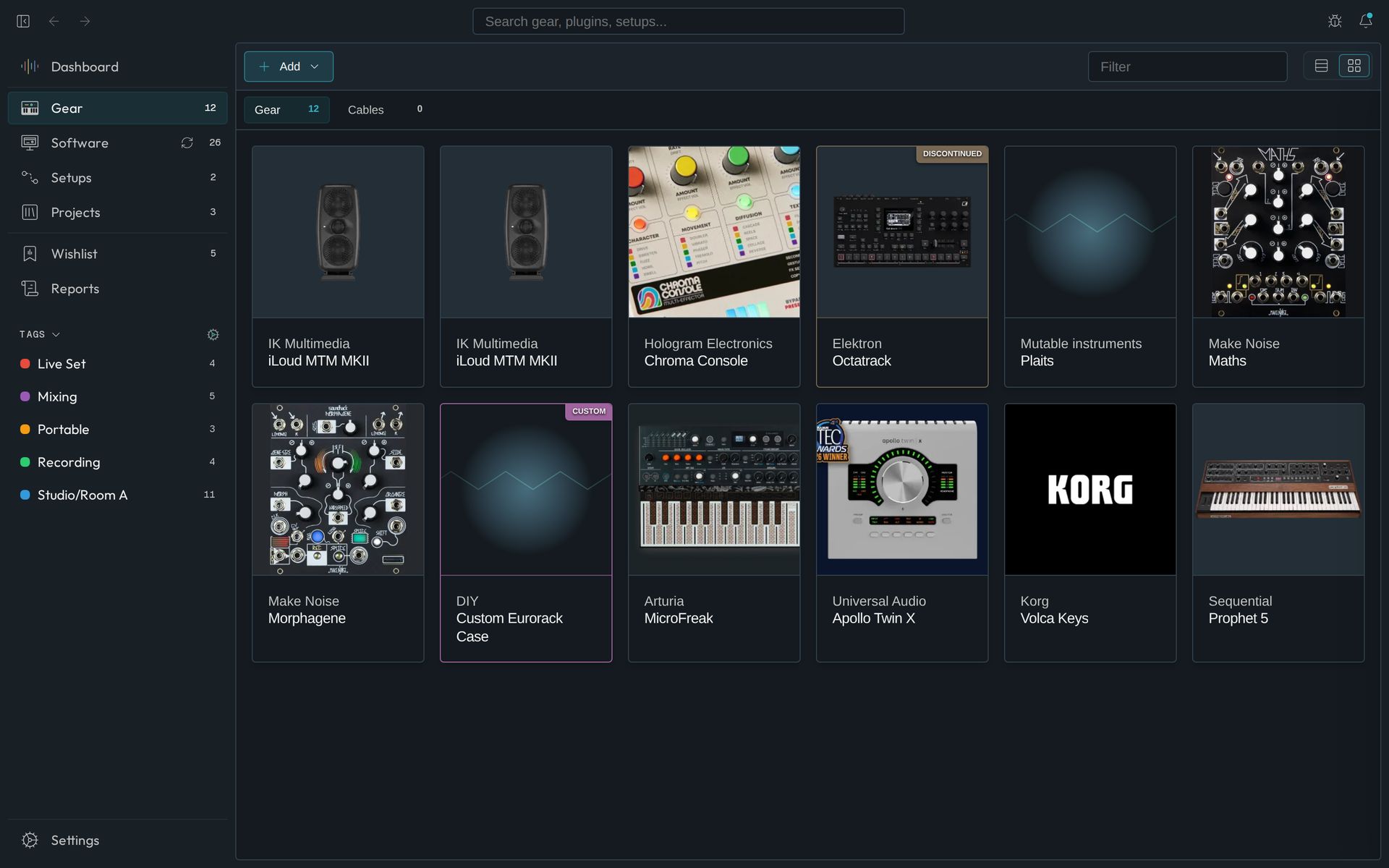
Task: Open Dashboard from the waveform icon
Action: (x=30, y=67)
